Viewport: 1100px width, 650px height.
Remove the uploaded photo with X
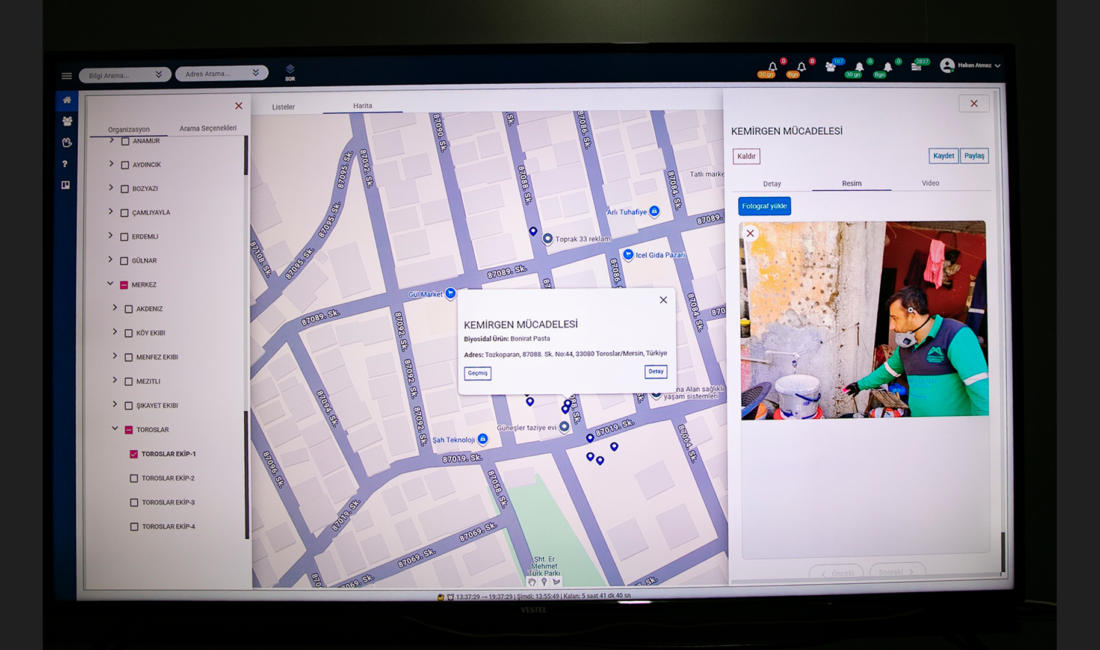pos(750,233)
